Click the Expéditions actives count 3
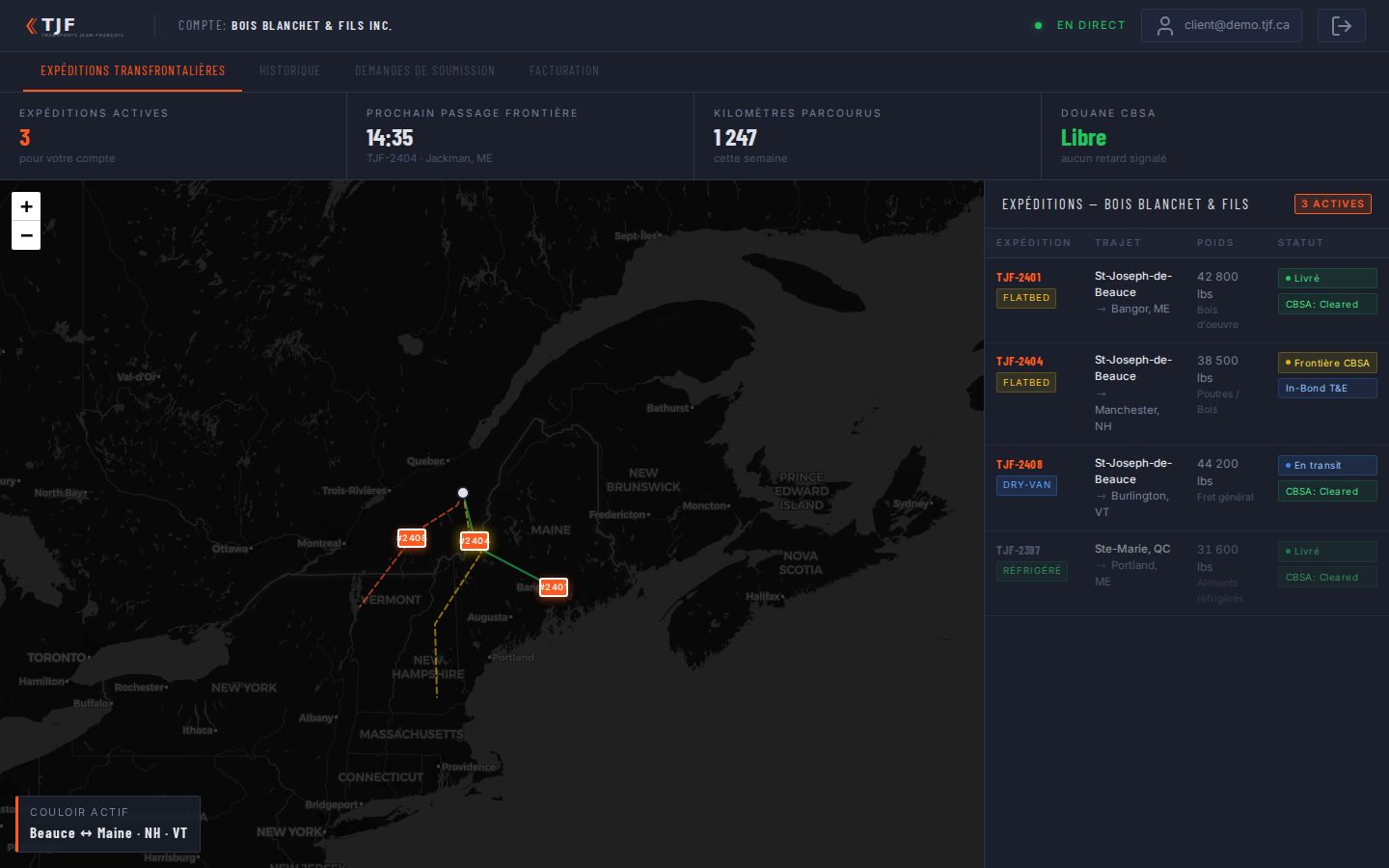The height and width of the screenshot is (868, 1389). pos(25,138)
